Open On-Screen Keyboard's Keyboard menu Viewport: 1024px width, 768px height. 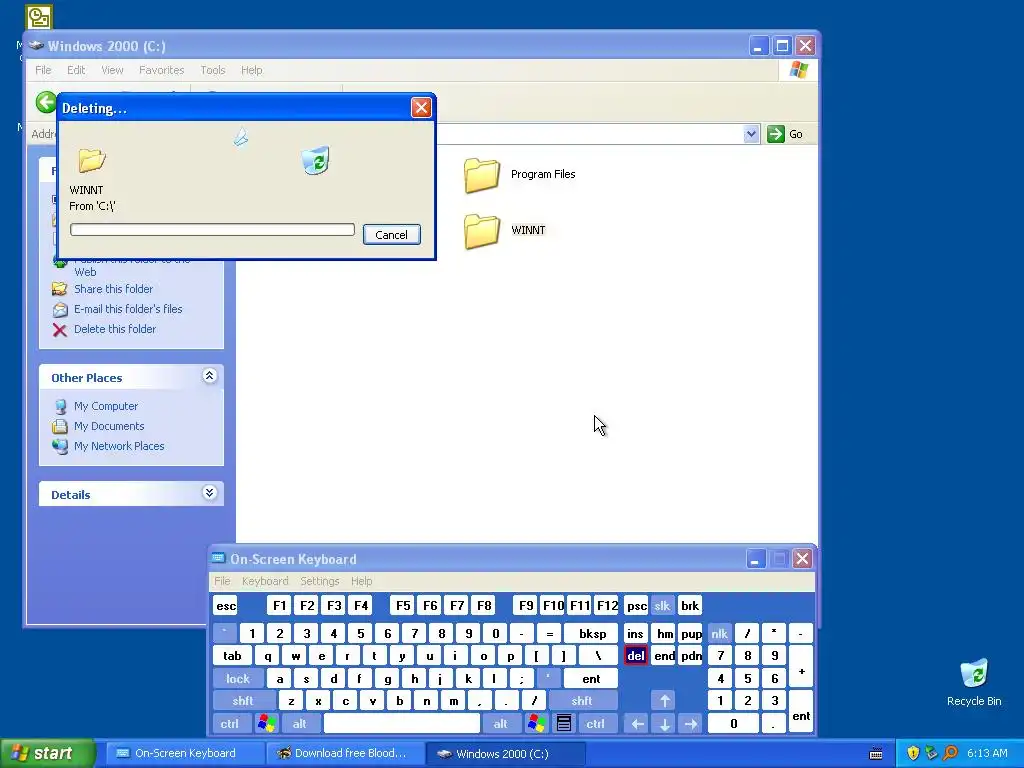(264, 581)
